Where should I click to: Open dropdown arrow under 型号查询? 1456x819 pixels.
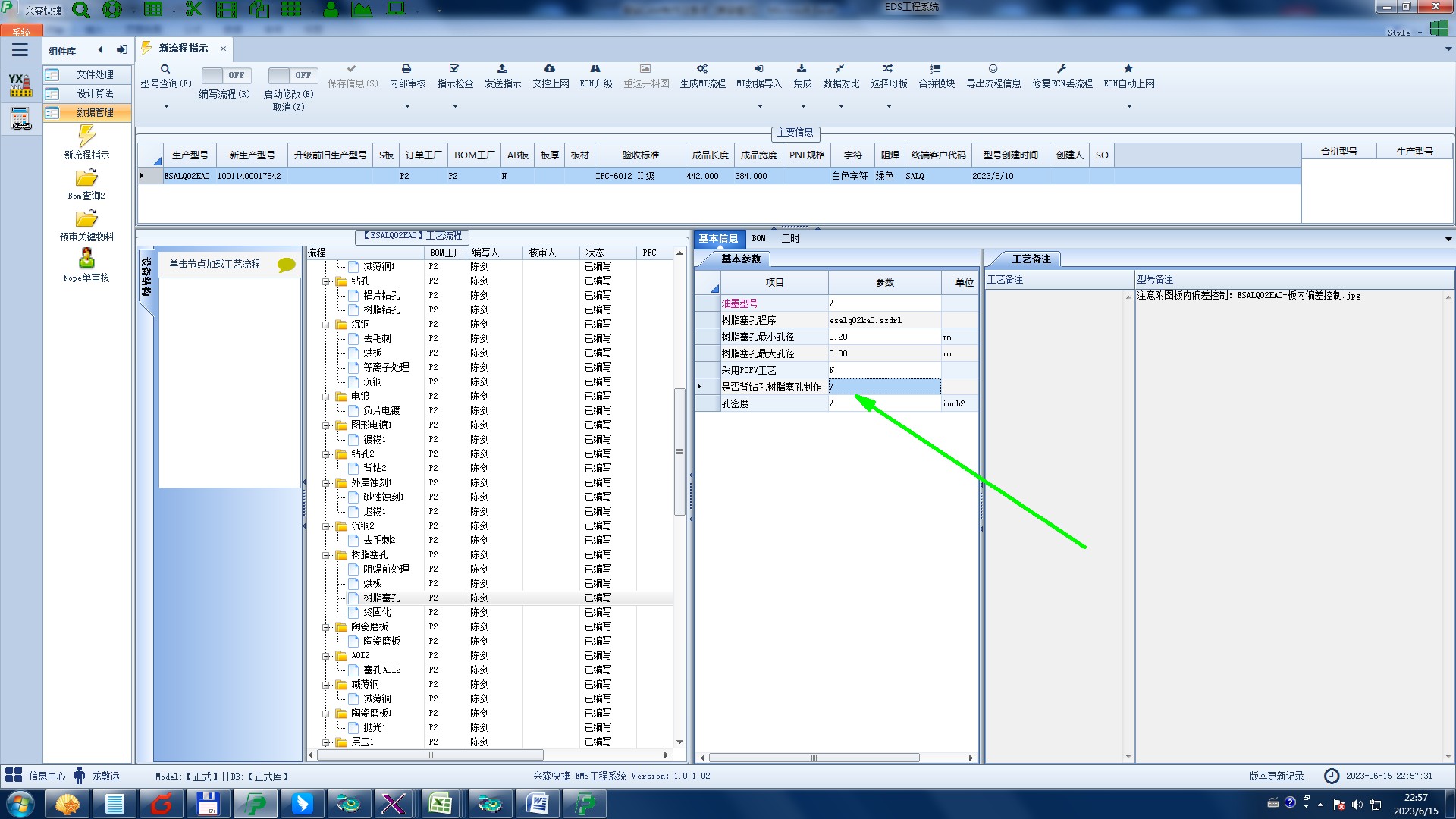point(166,106)
